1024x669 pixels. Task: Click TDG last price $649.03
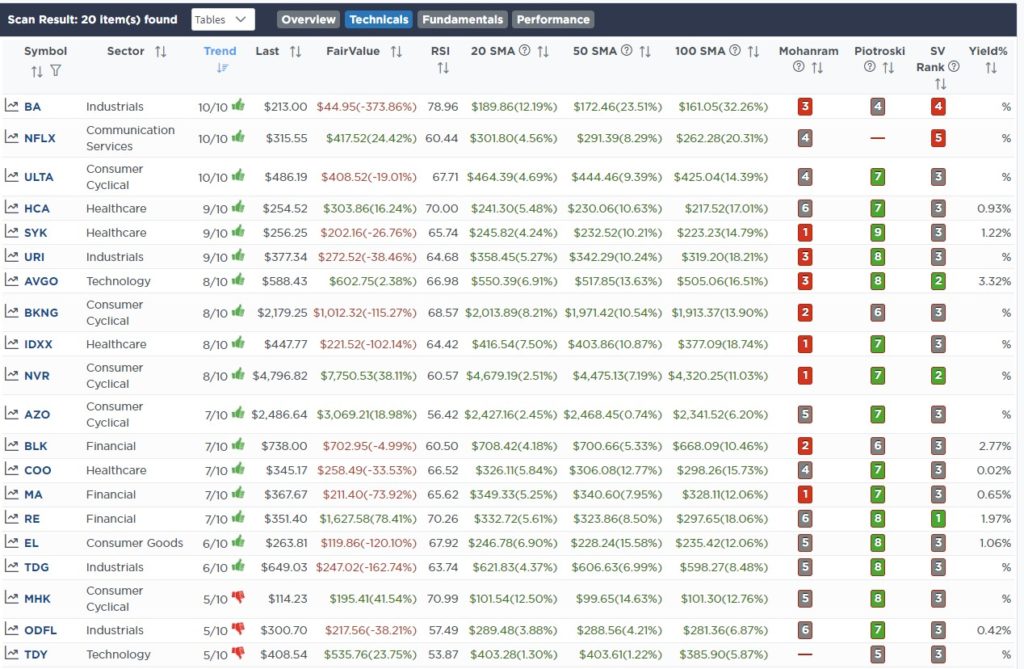coord(284,567)
